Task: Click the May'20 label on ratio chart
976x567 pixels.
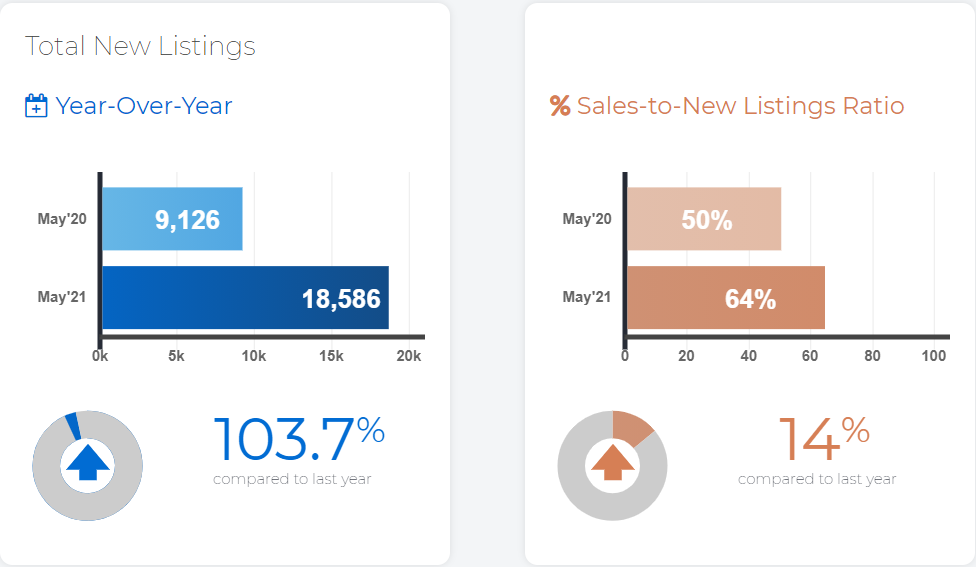Action: pyautogui.click(x=587, y=219)
